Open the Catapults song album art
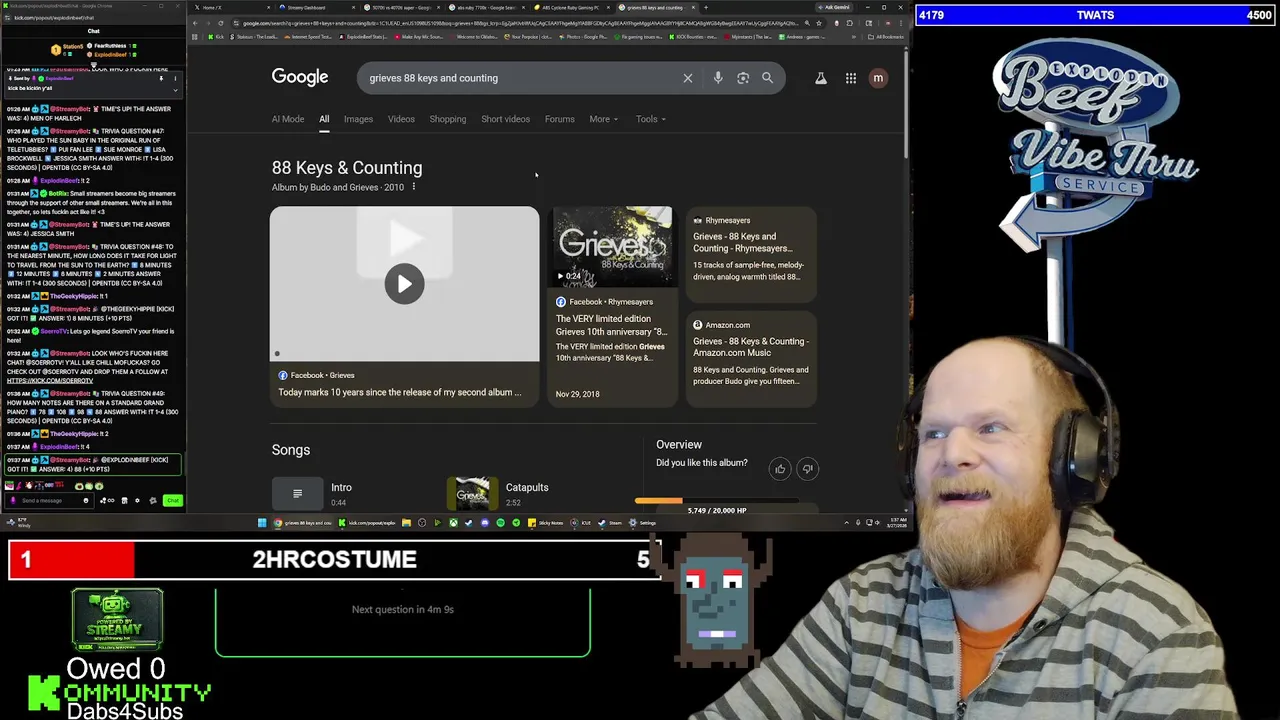 click(x=472, y=493)
